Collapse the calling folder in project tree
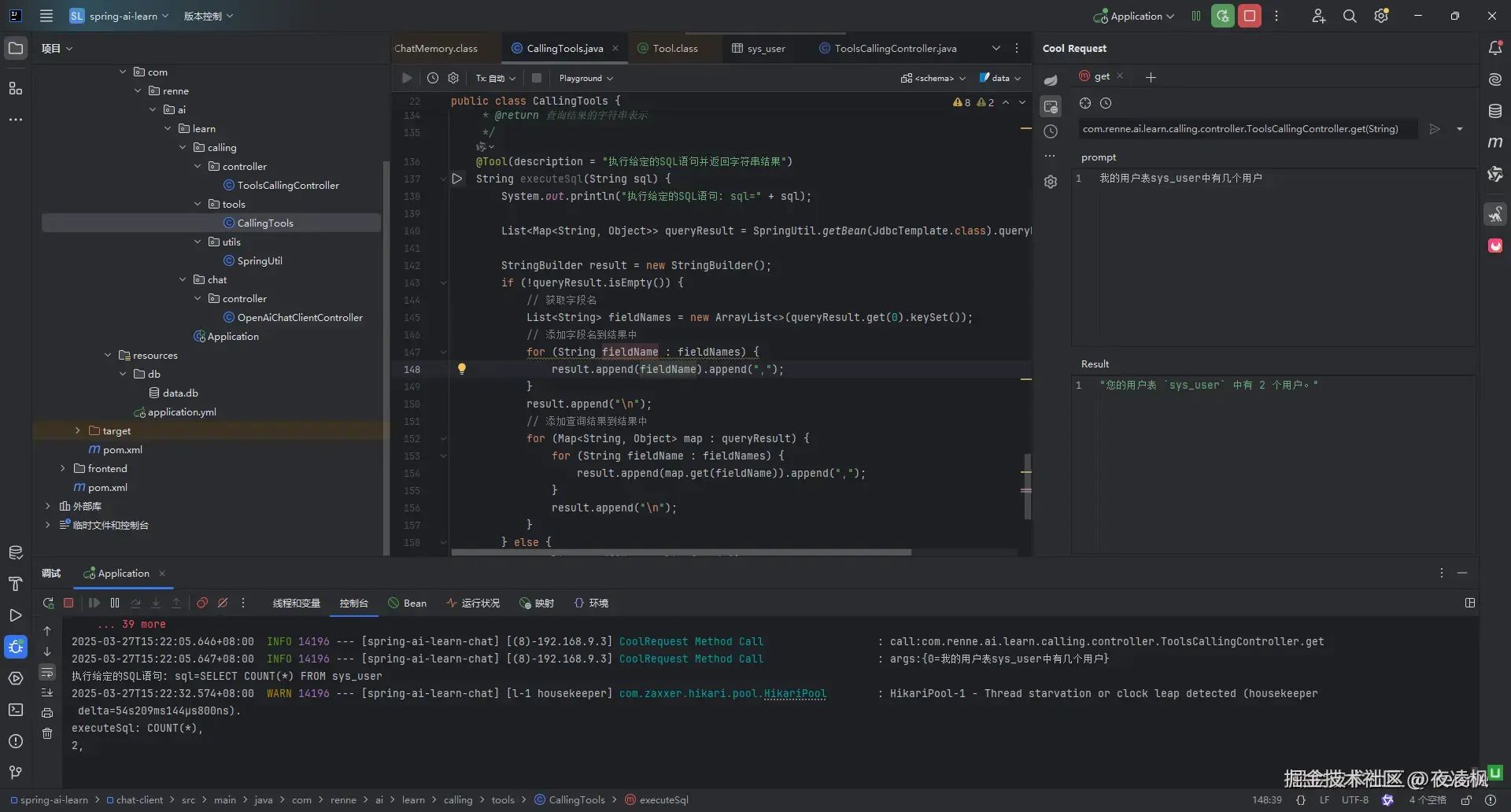This screenshot has height=812, width=1511. (183, 147)
